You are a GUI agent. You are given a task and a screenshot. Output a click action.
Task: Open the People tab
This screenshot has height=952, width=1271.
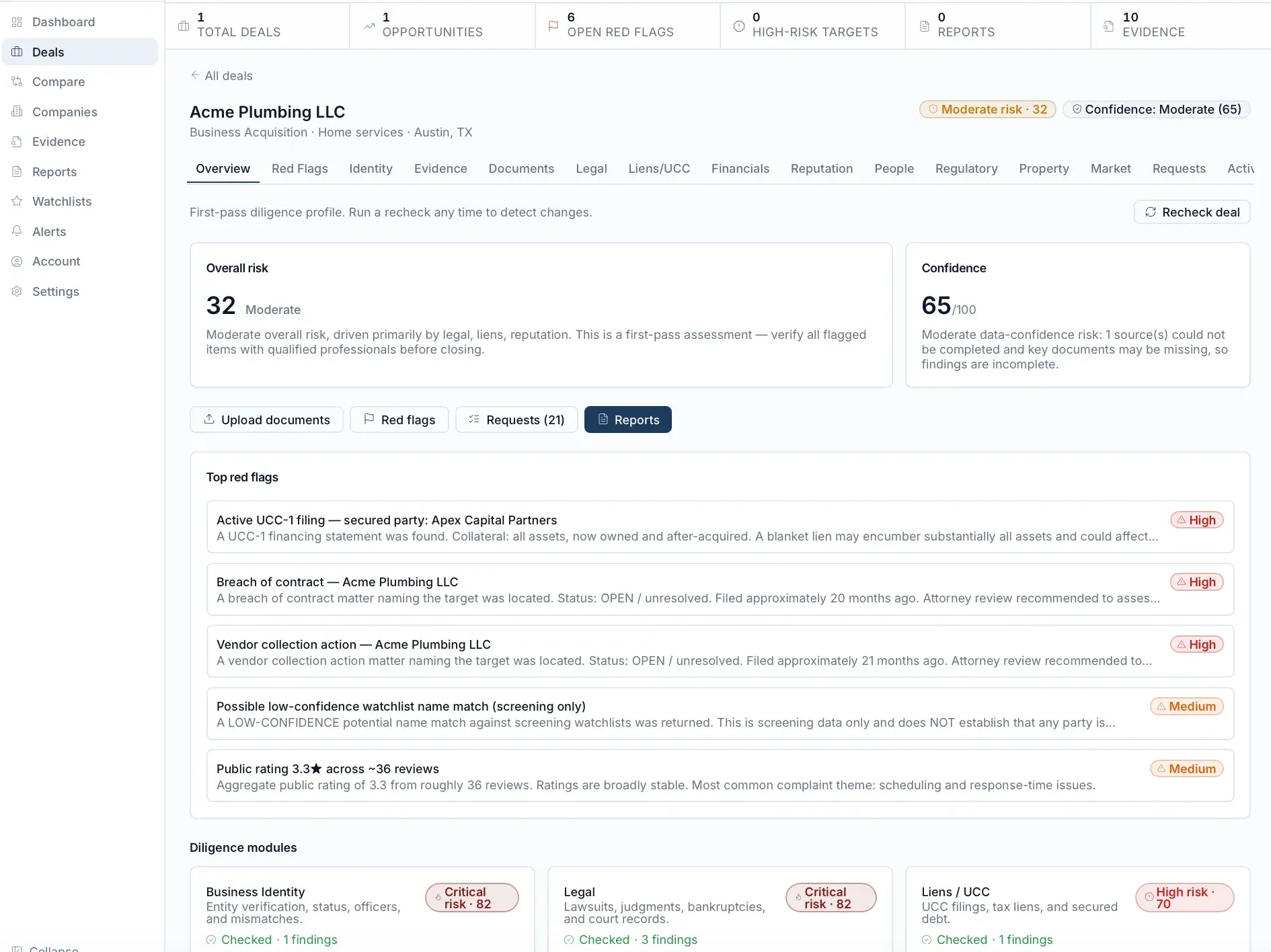pyautogui.click(x=894, y=169)
